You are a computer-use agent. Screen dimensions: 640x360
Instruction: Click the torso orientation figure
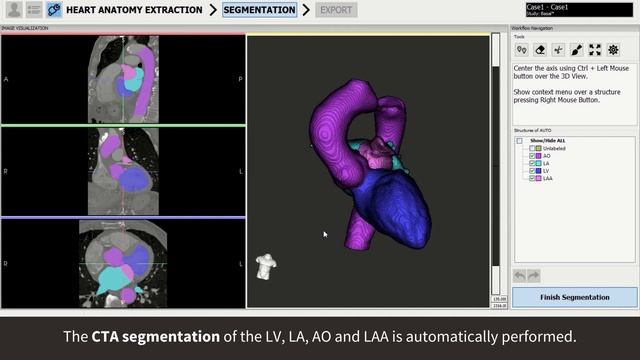[x=266, y=267]
